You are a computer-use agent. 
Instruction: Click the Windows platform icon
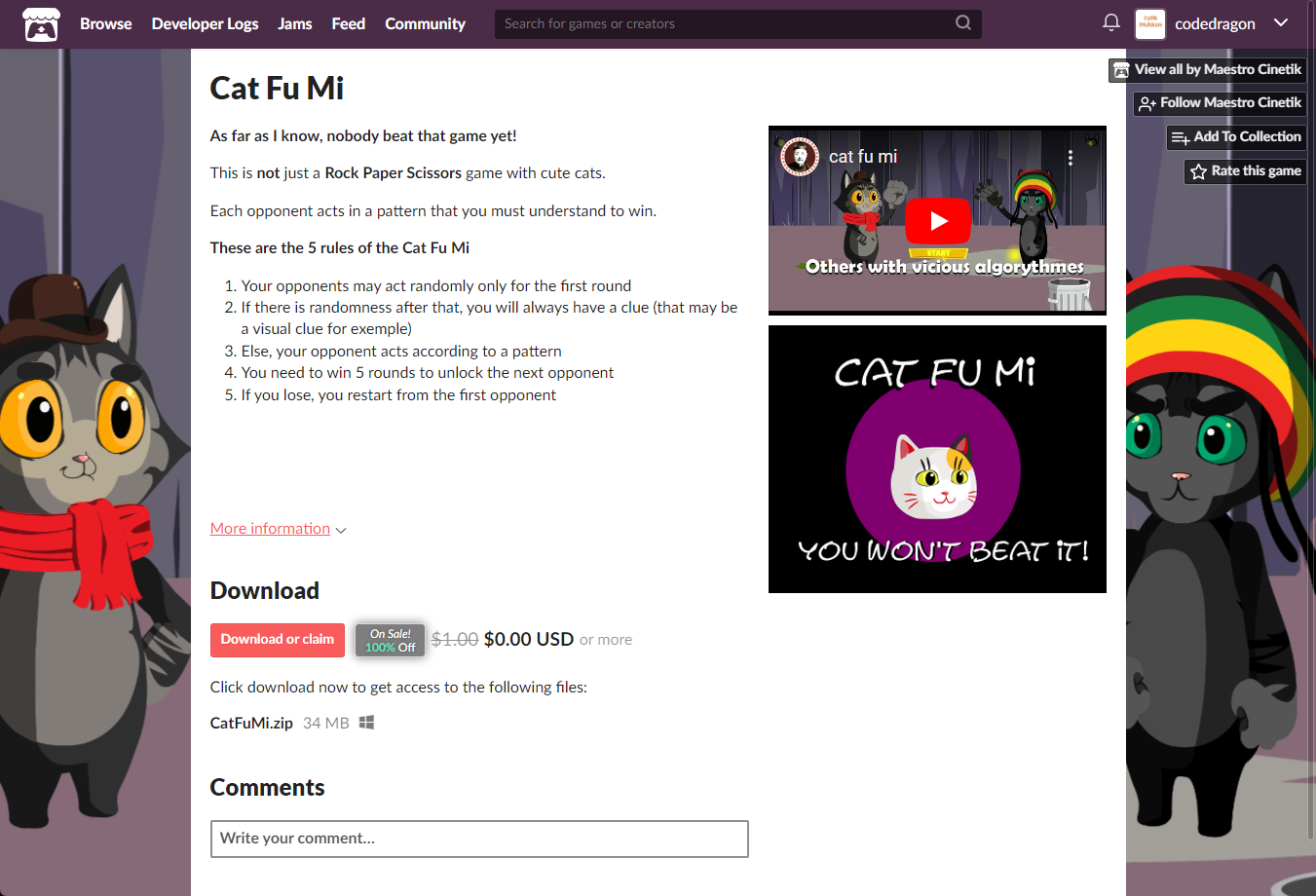pyautogui.click(x=366, y=723)
